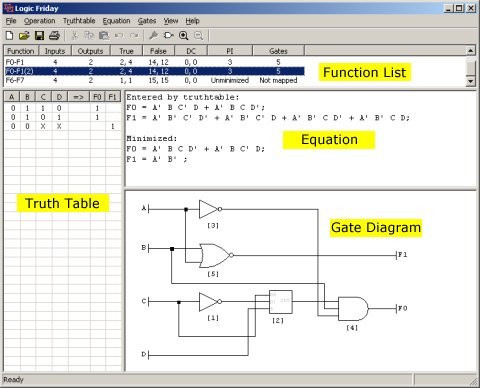Click function list scroll-down arrow

pos(470,81)
